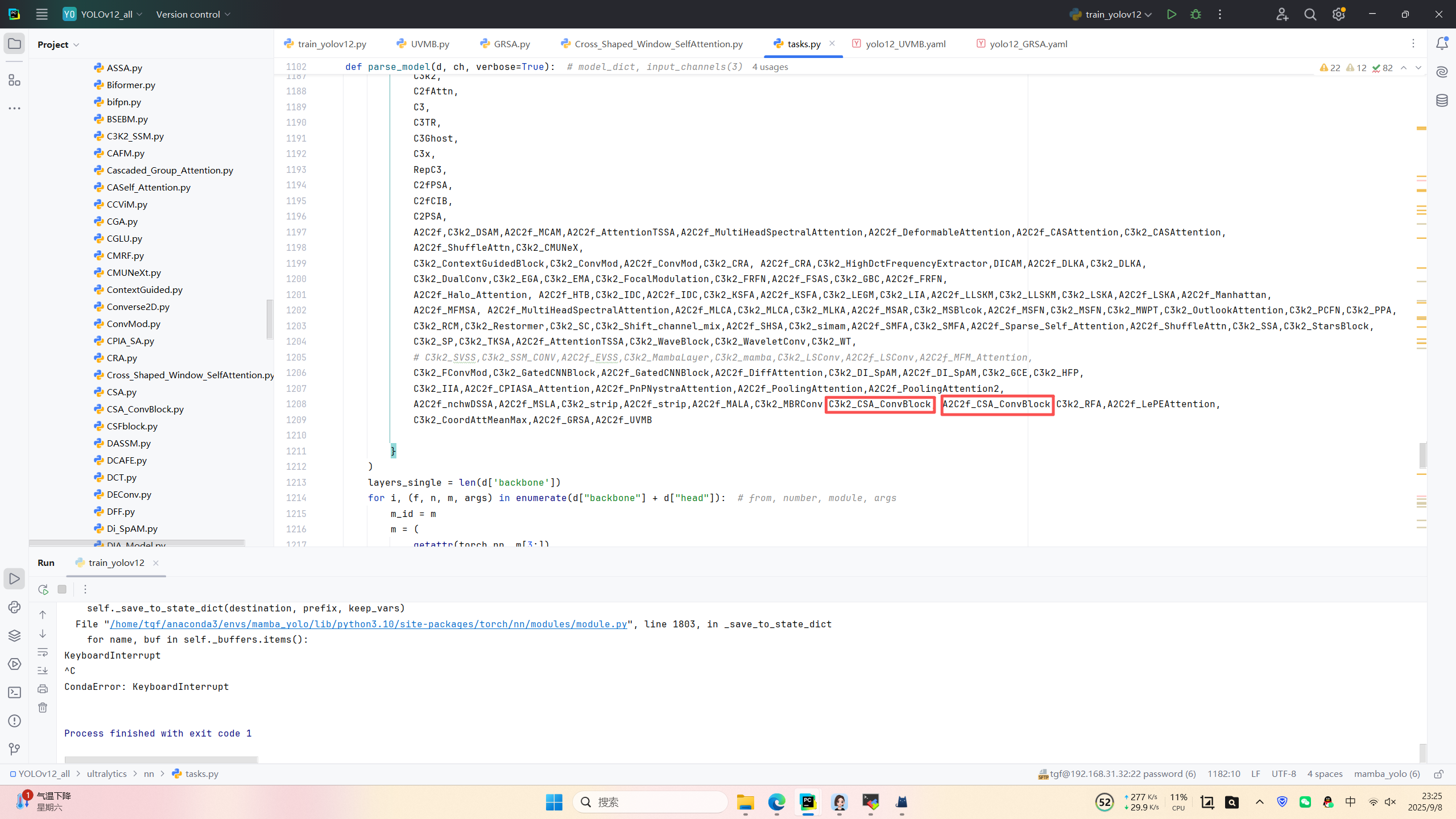Click line position 1182:10 in status bar

[1224, 774]
